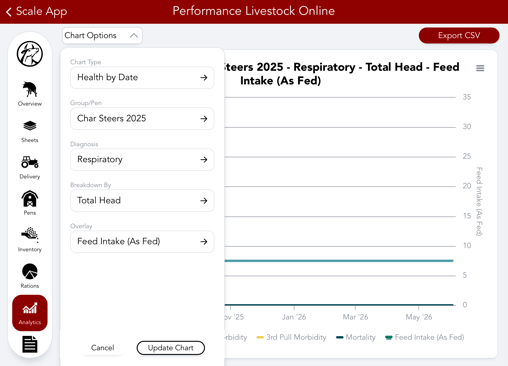
Task: Open the Overview section
Action: [30, 94]
